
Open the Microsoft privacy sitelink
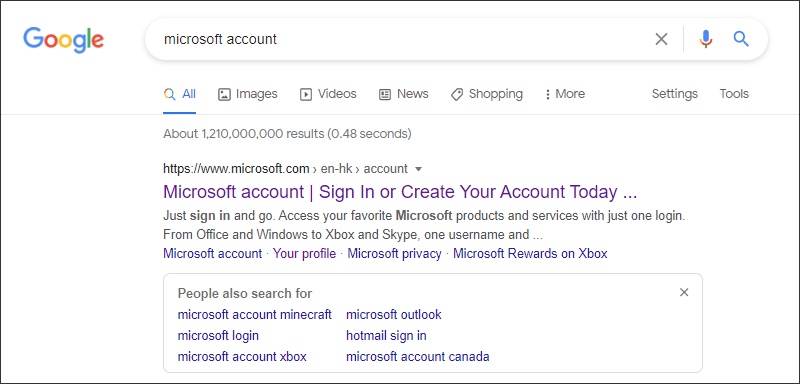coord(394,253)
